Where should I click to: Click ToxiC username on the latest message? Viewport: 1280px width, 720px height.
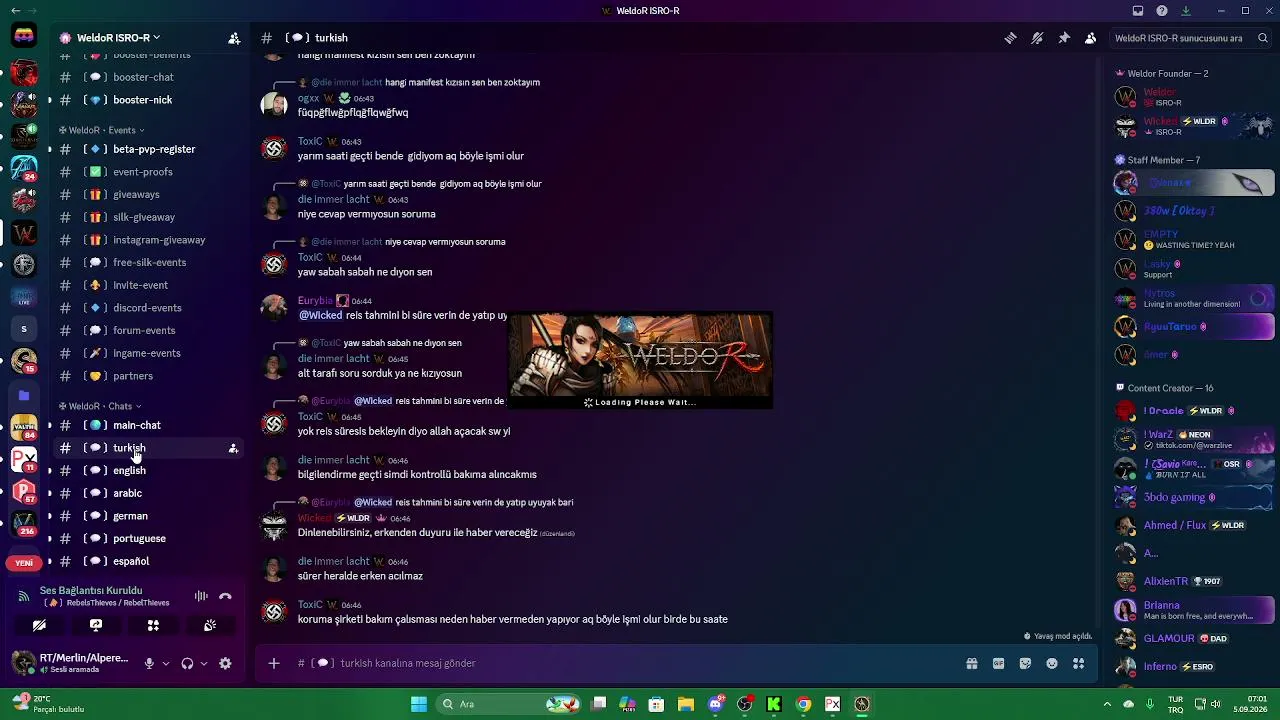click(x=310, y=604)
